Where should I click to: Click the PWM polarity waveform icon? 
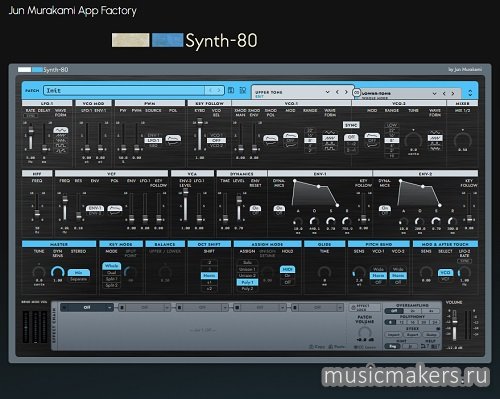(x=173, y=139)
